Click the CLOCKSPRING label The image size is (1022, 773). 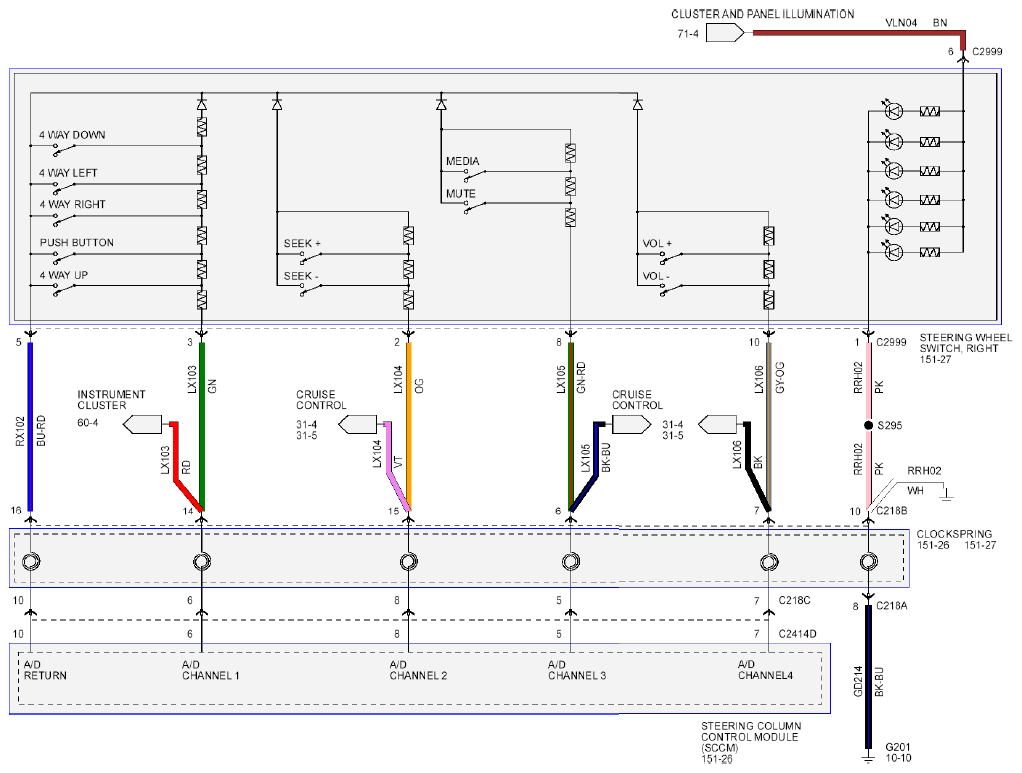(954, 534)
